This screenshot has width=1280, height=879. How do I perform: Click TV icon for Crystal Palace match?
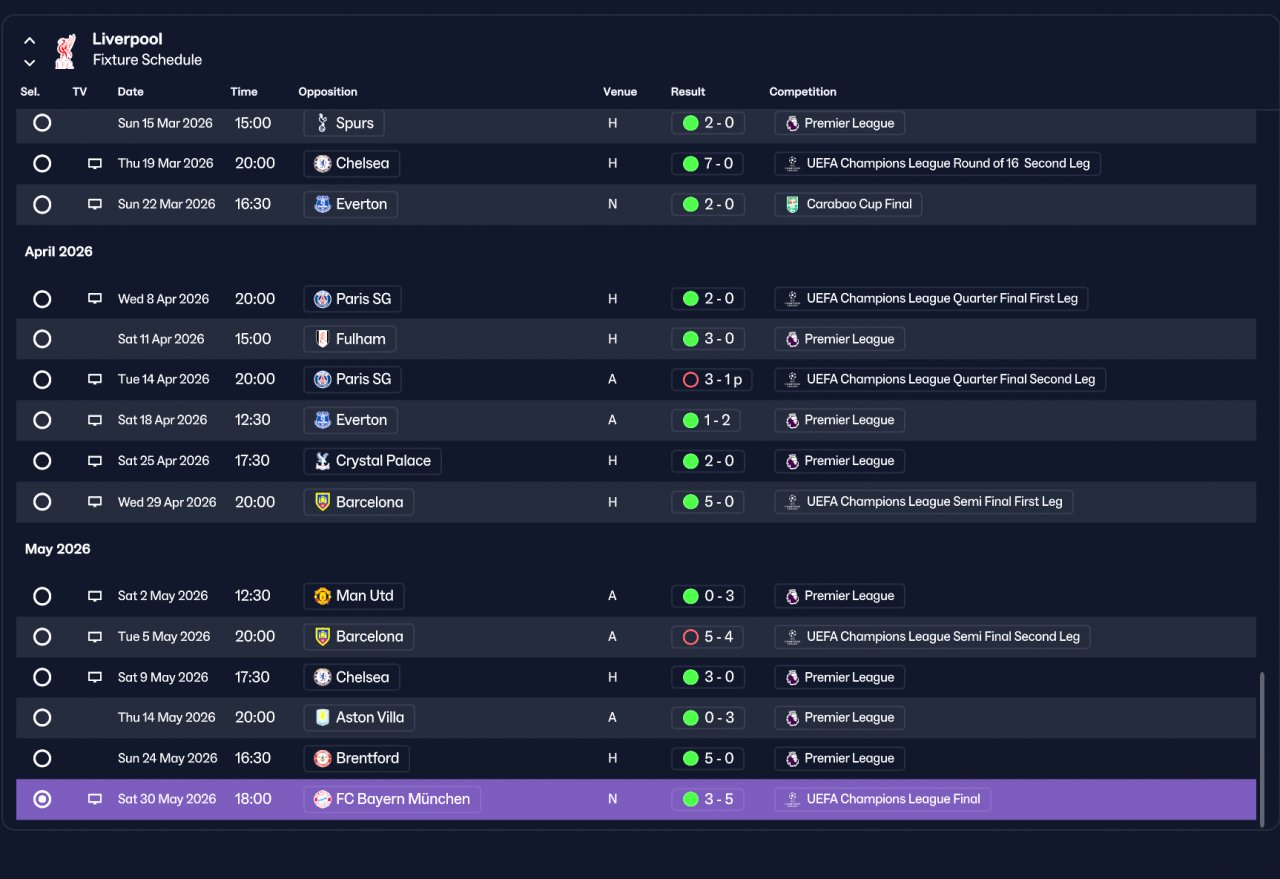[x=95, y=461]
